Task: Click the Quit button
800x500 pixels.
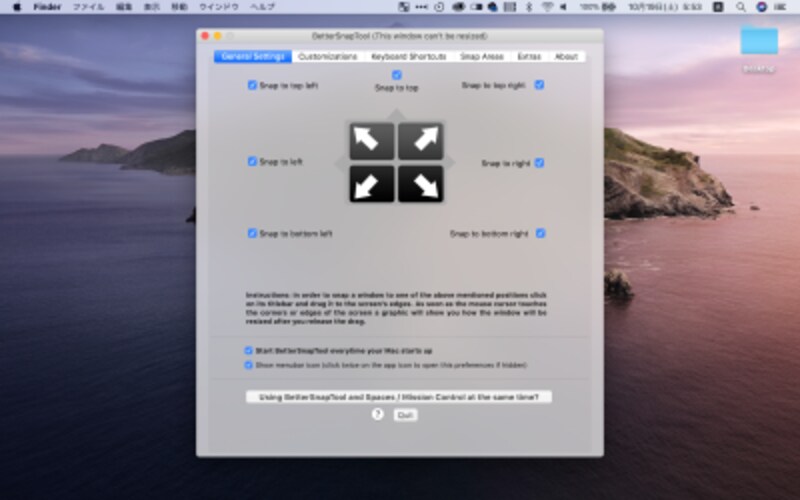Action: pyautogui.click(x=405, y=415)
